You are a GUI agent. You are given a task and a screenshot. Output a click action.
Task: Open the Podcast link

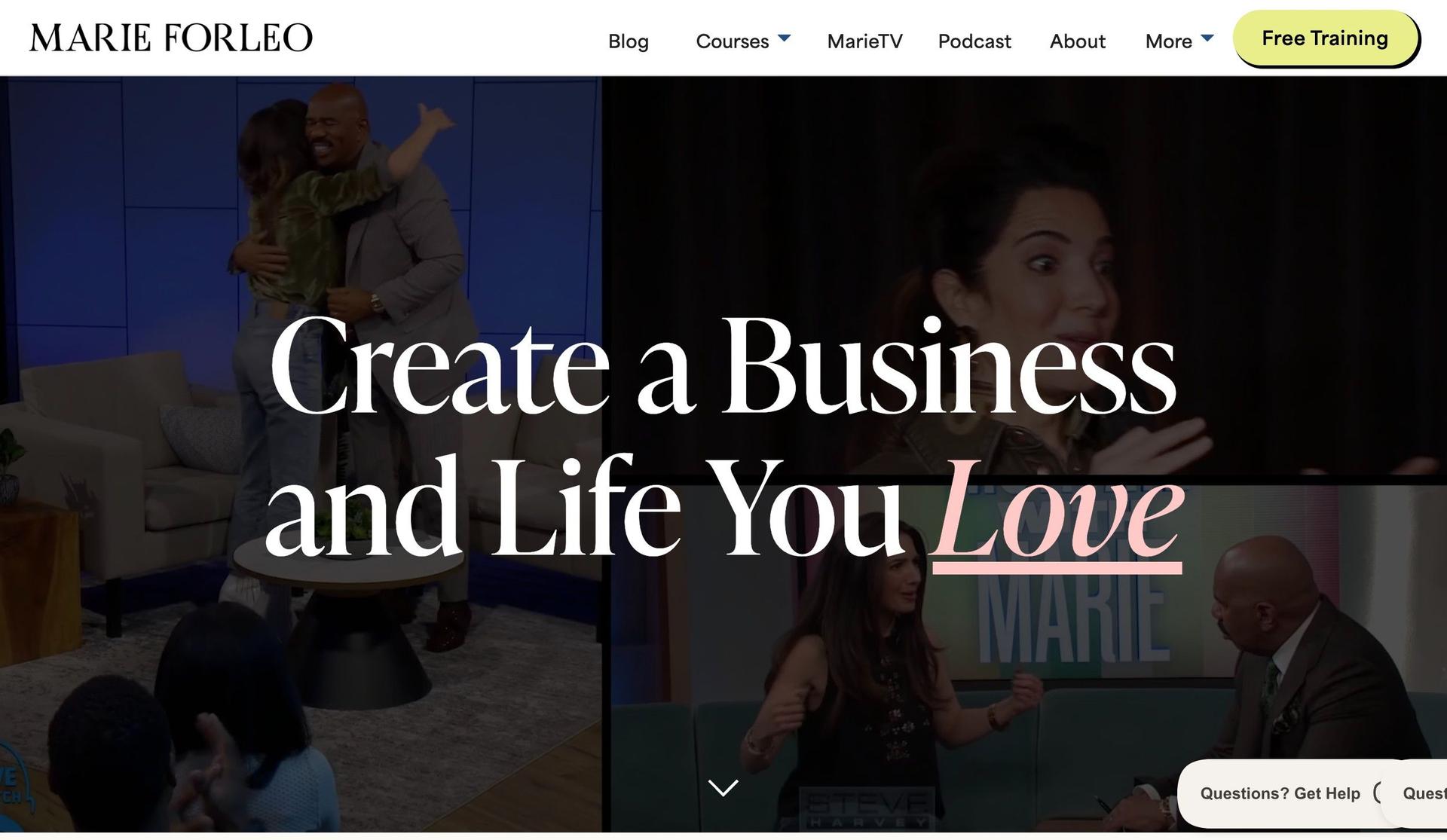click(974, 41)
